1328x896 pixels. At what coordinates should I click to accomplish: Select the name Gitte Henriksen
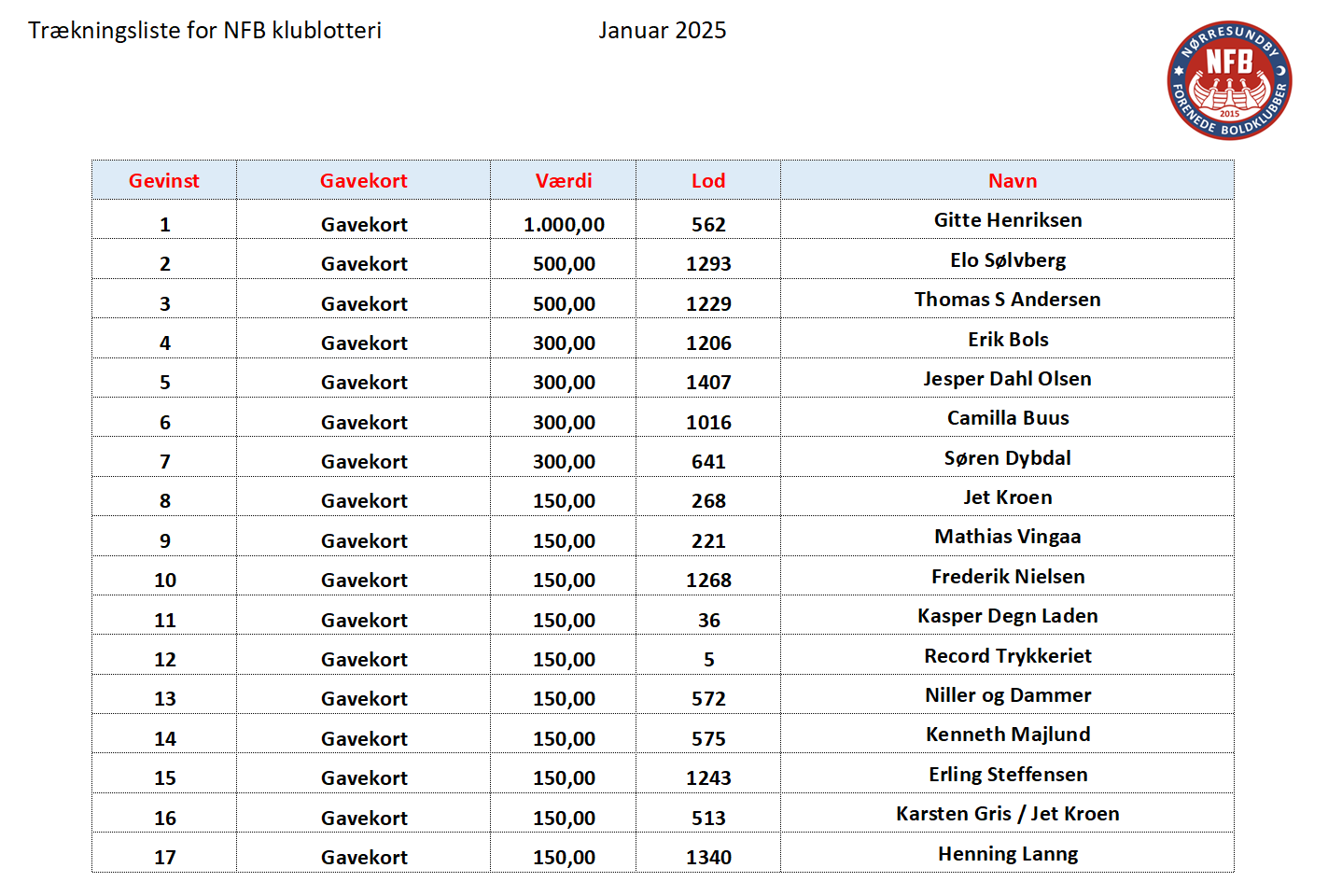pos(1008,220)
